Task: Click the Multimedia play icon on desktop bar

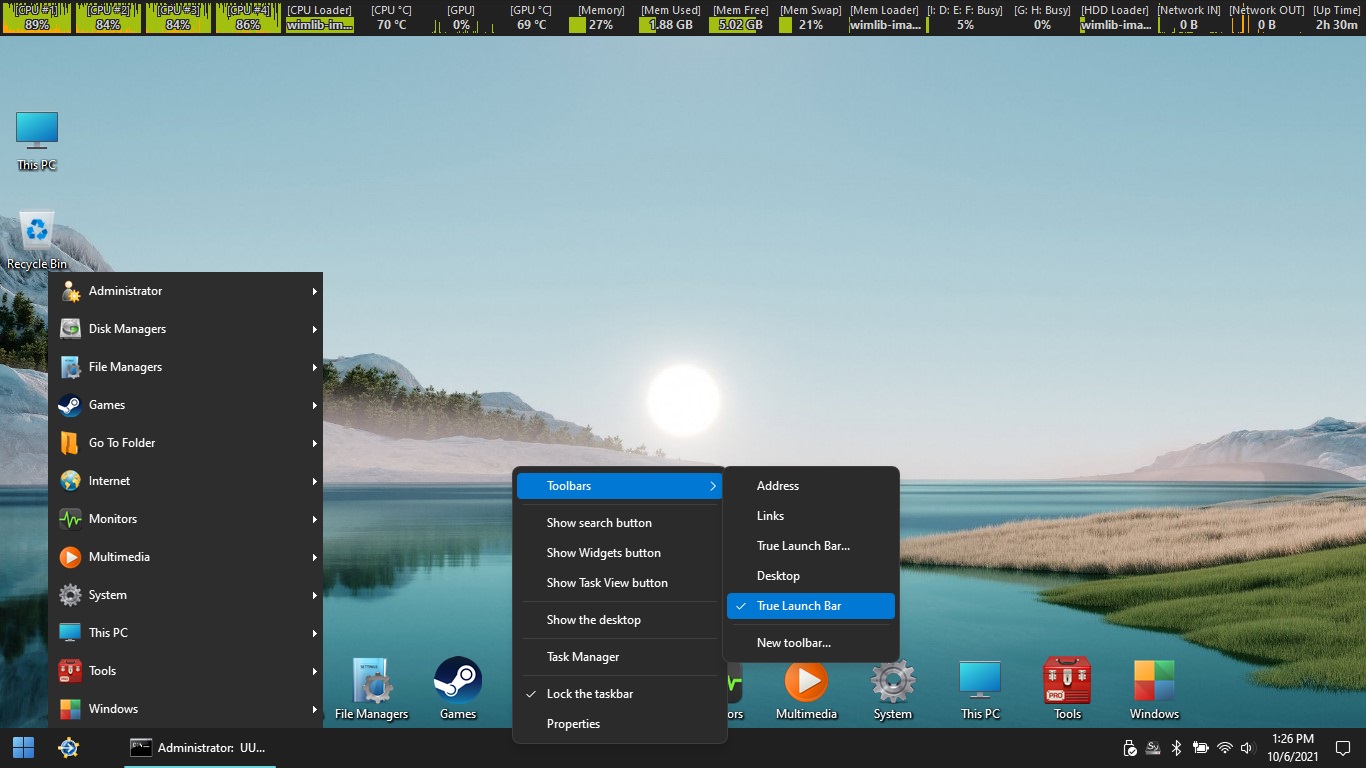Action: pyautogui.click(x=806, y=683)
